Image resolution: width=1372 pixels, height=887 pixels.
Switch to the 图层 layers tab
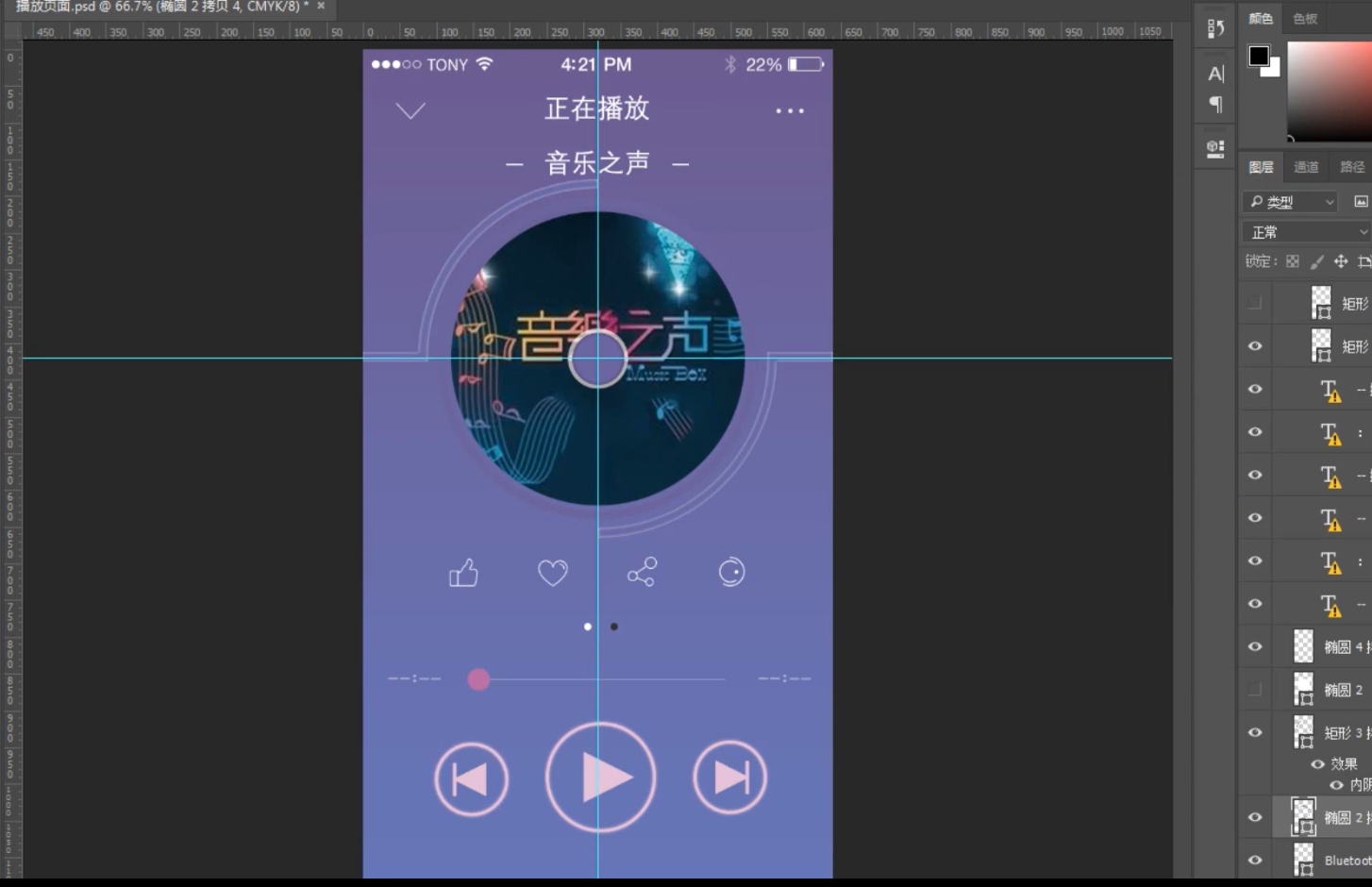pos(1261,167)
